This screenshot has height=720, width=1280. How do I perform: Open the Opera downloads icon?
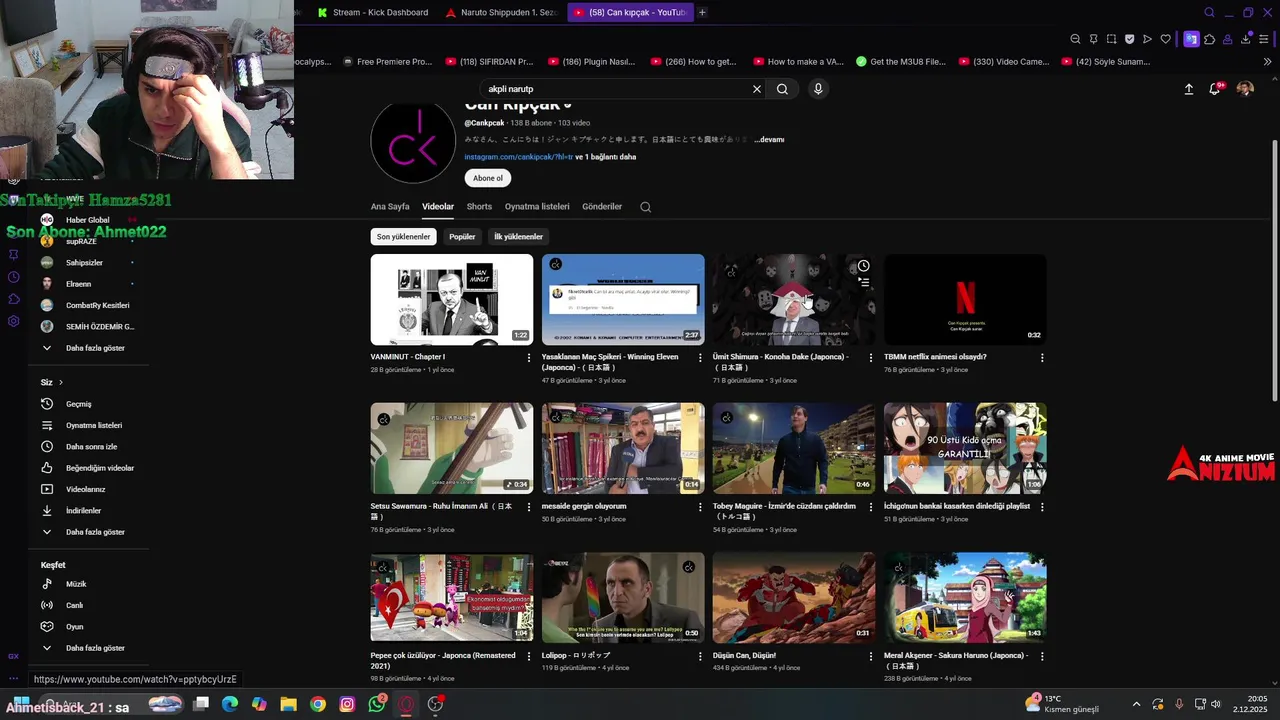[1246, 39]
